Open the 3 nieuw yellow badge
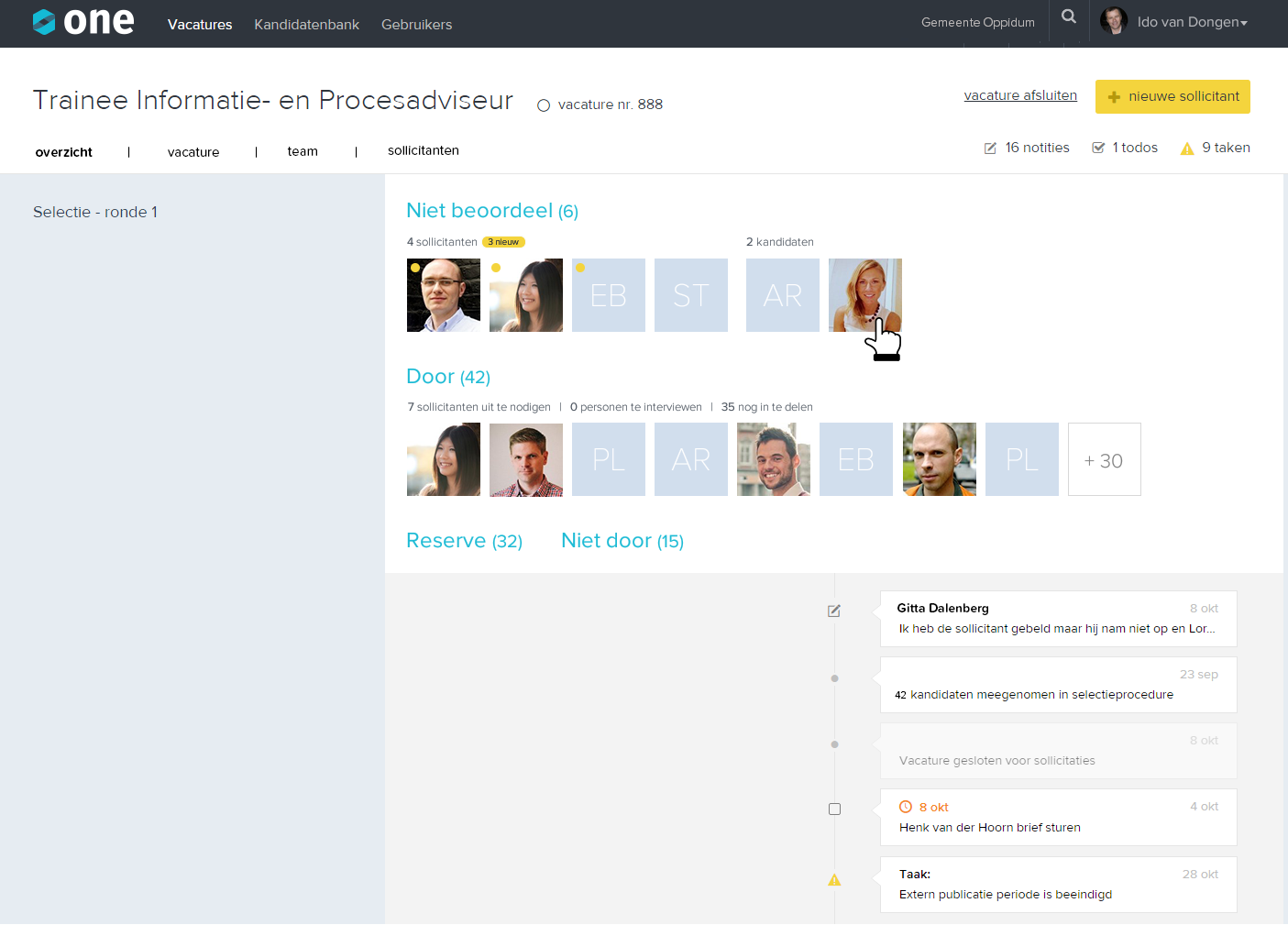Screen dimensions: 1288x925 click(x=503, y=242)
